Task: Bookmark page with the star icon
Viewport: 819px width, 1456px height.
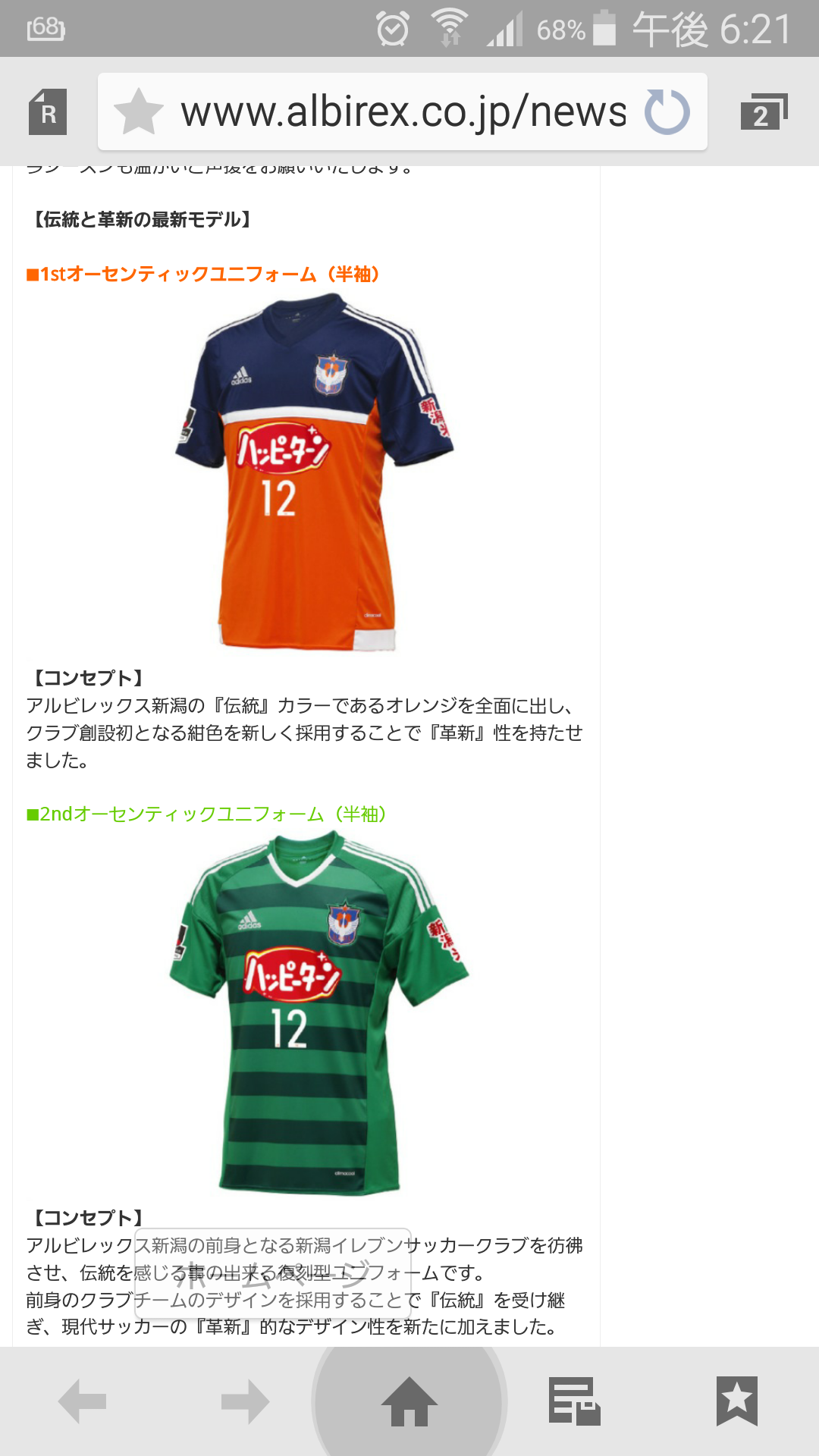Action: tap(139, 112)
